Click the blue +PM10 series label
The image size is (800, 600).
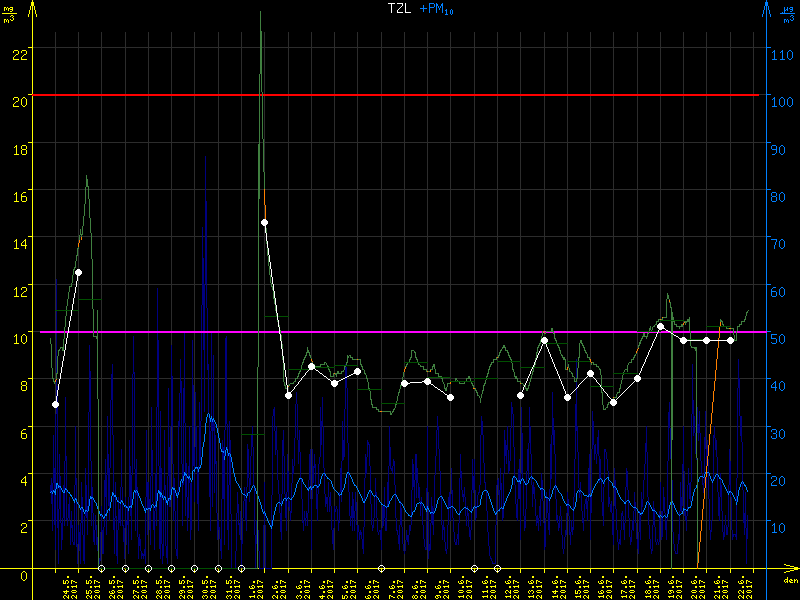(435, 8)
